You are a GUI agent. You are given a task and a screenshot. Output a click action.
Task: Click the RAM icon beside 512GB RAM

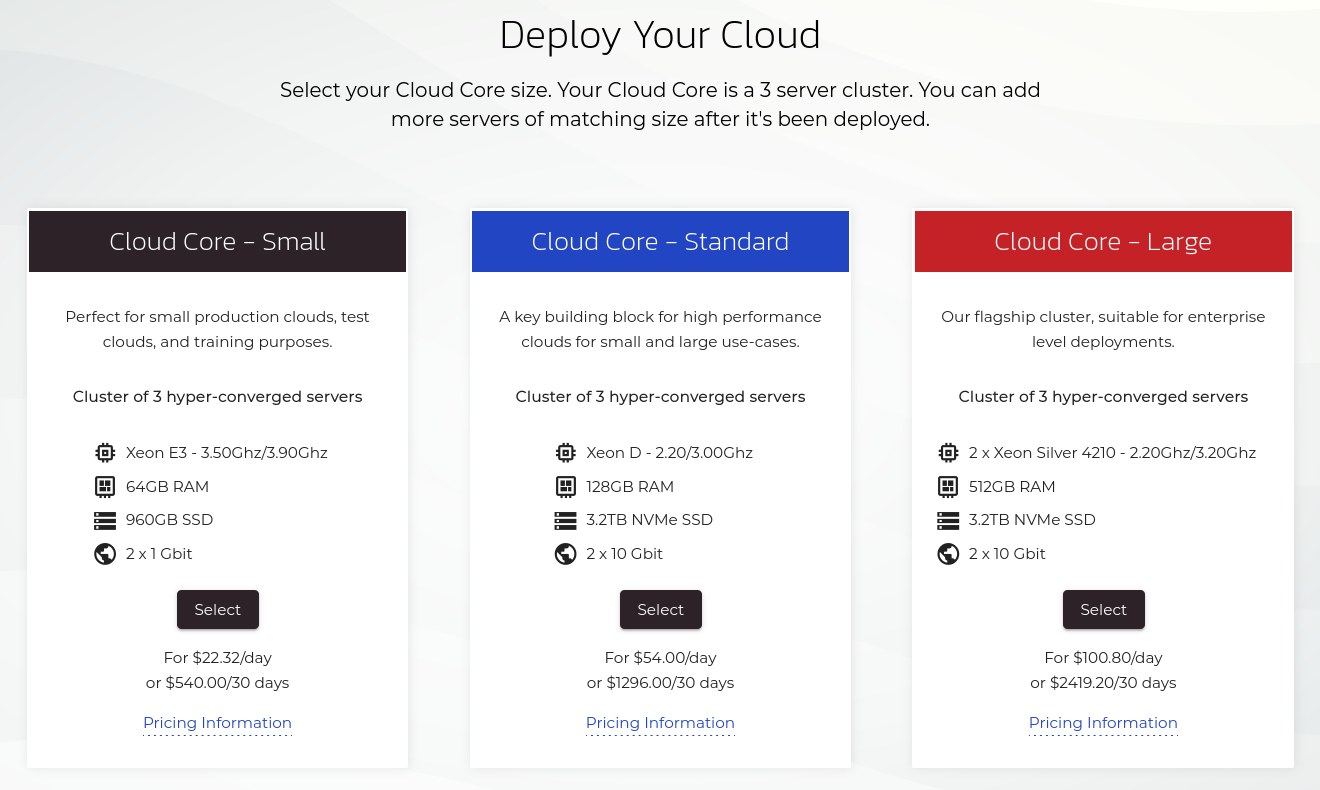(x=948, y=487)
